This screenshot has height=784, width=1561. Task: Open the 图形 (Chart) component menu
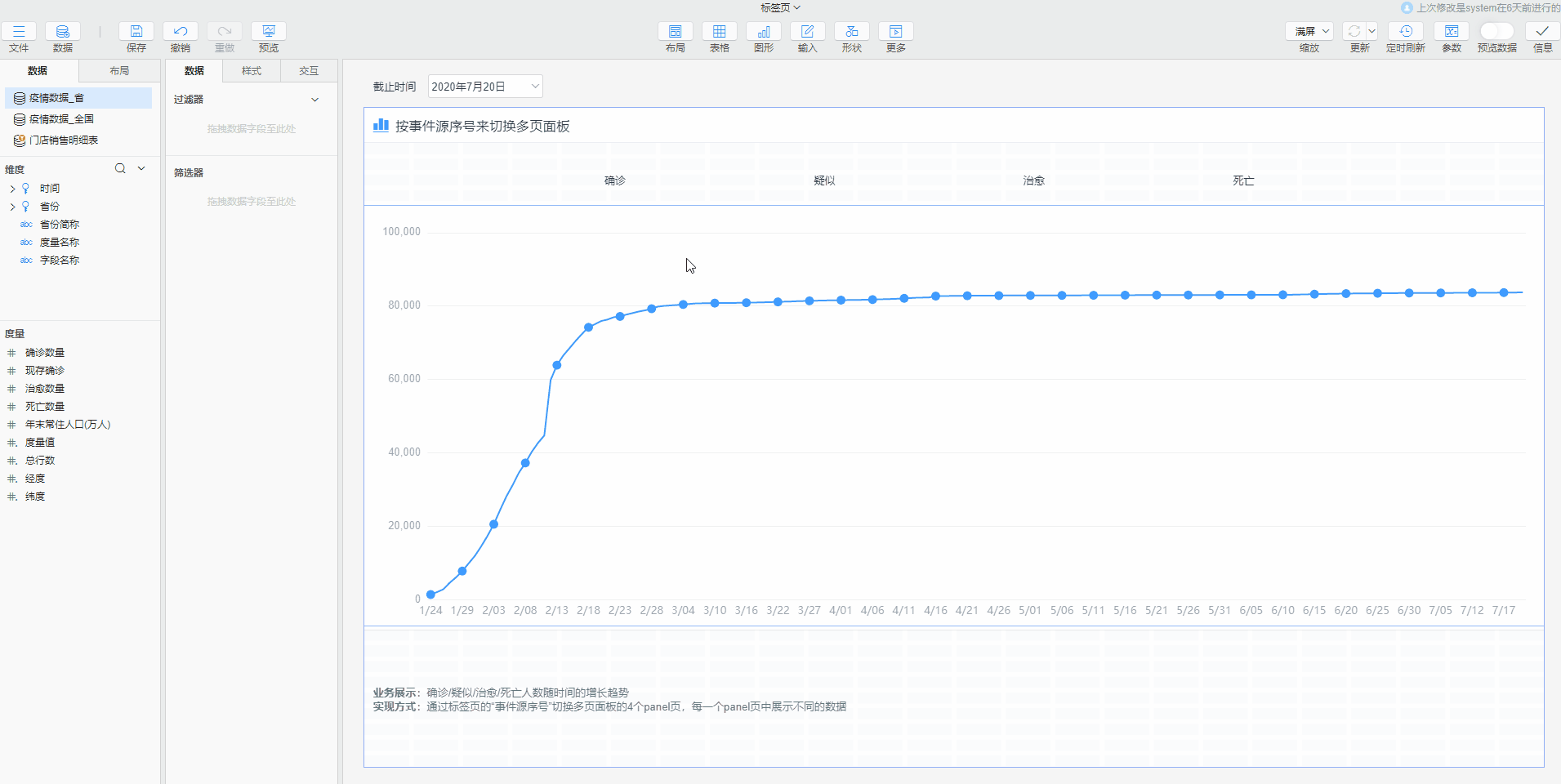point(763,32)
